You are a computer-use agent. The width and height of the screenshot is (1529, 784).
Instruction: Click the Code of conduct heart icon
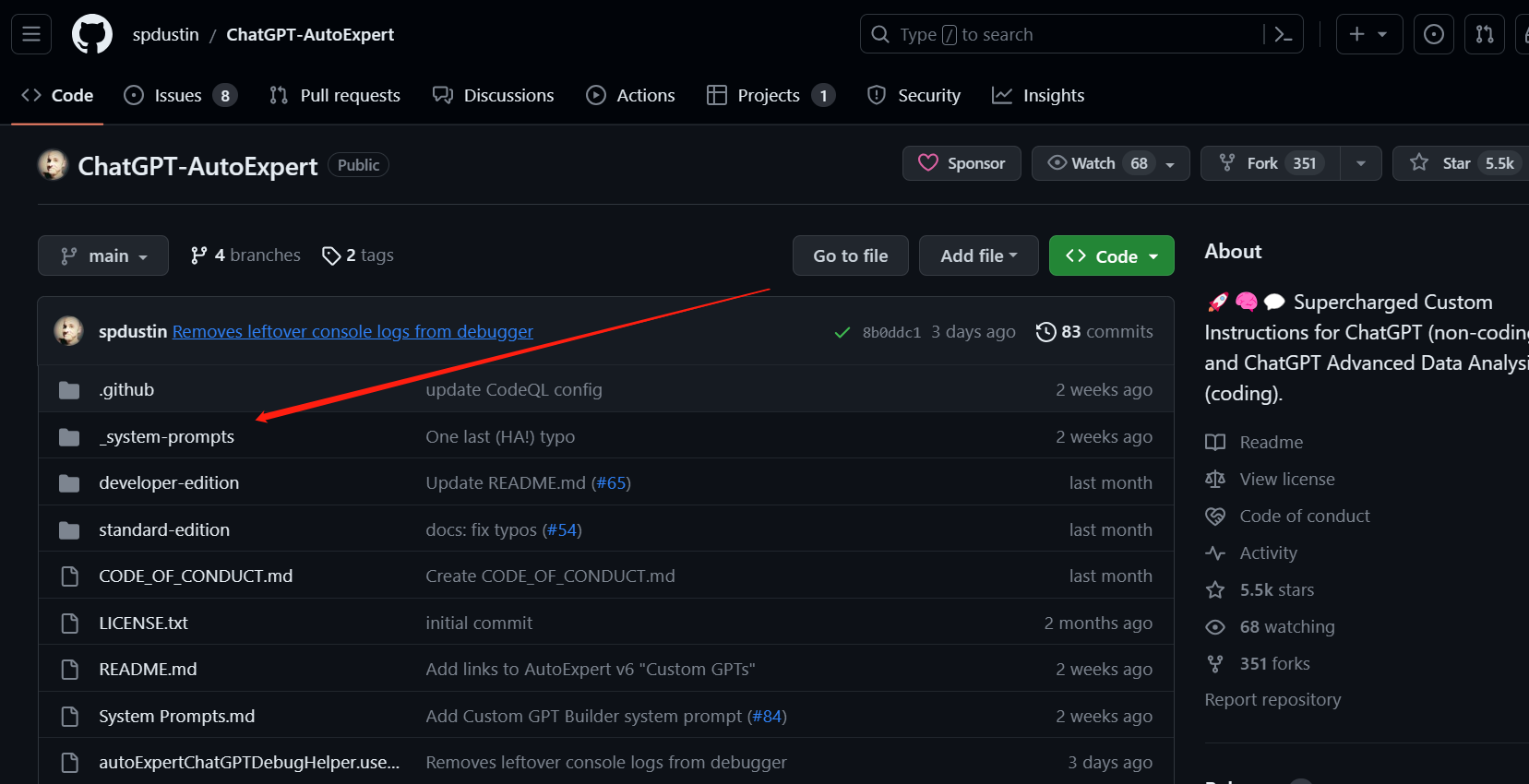pyautogui.click(x=1215, y=517)
